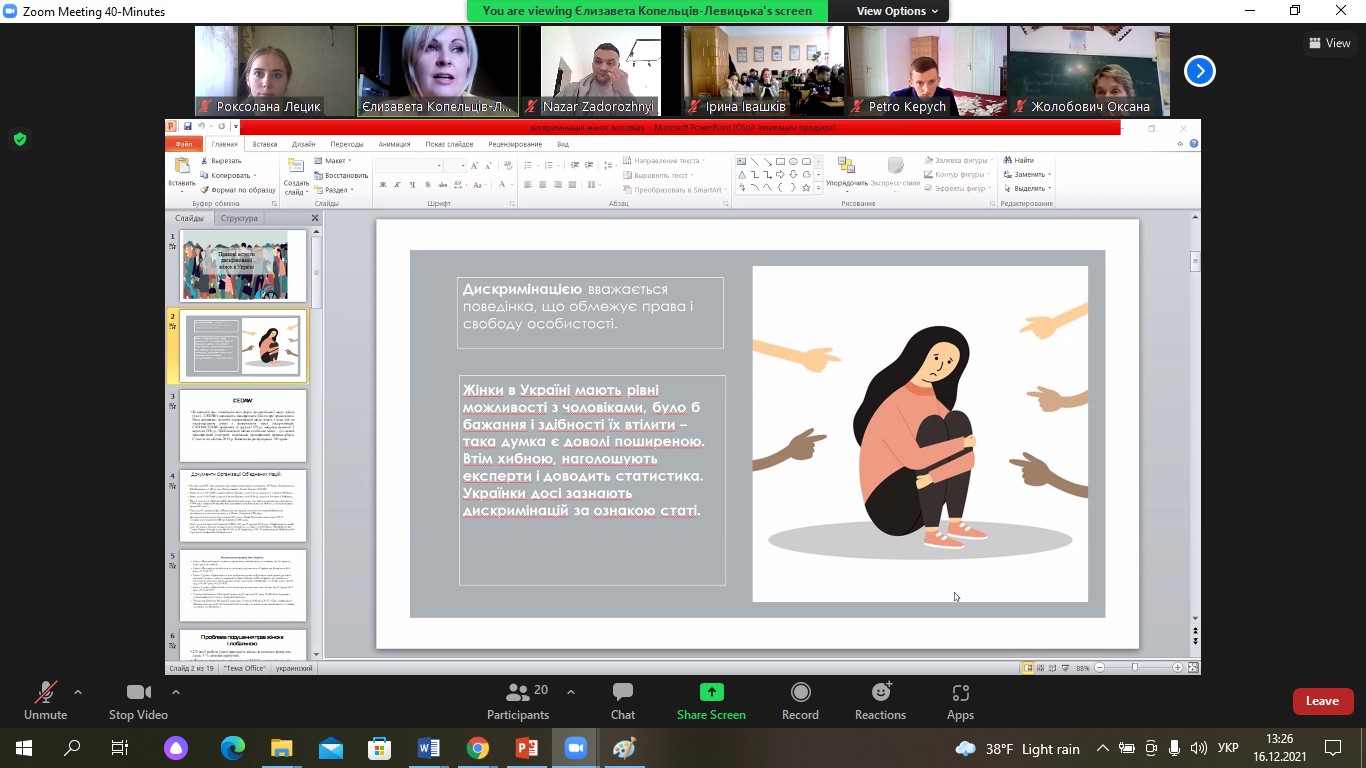Click the Windows Start button
The image size is (1366, 768).
(23, 748)
